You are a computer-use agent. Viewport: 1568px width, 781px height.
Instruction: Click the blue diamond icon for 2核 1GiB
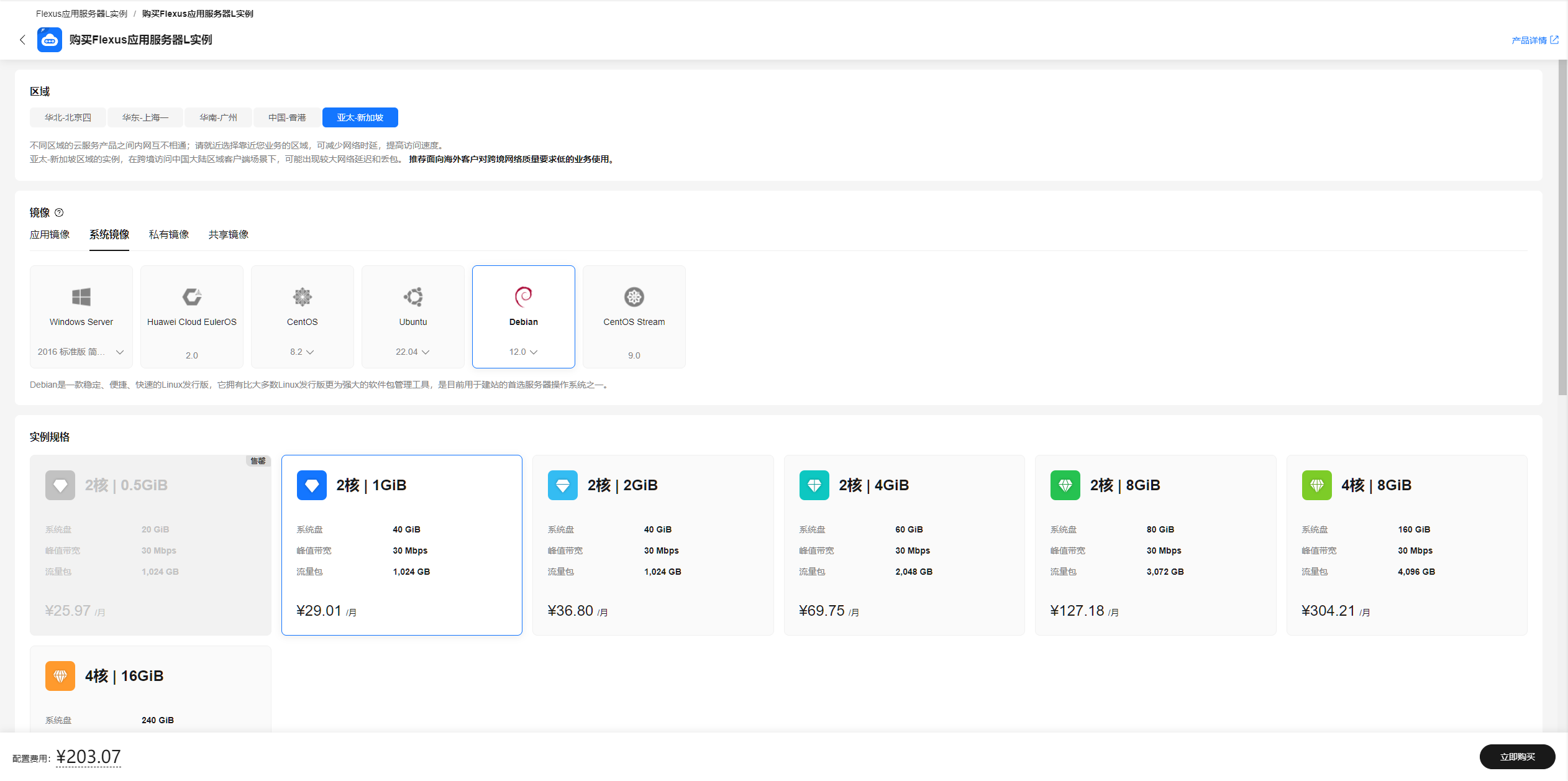312,485
